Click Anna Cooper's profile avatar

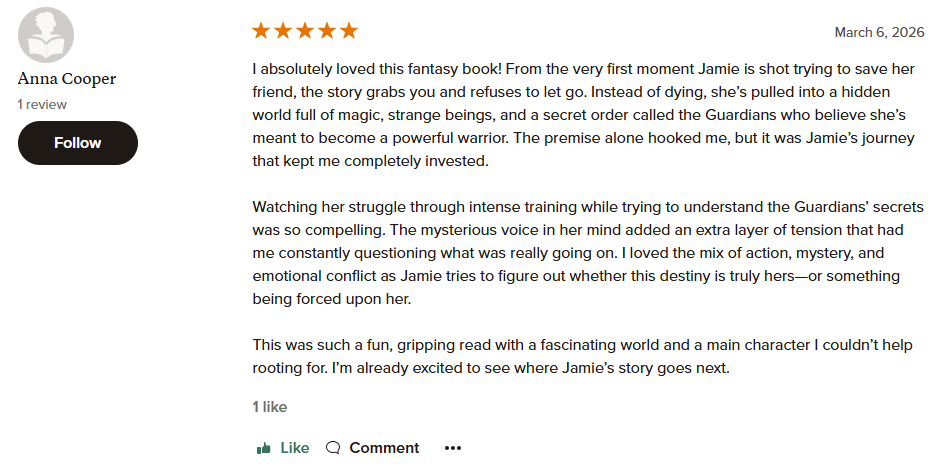tap(46, 35)
